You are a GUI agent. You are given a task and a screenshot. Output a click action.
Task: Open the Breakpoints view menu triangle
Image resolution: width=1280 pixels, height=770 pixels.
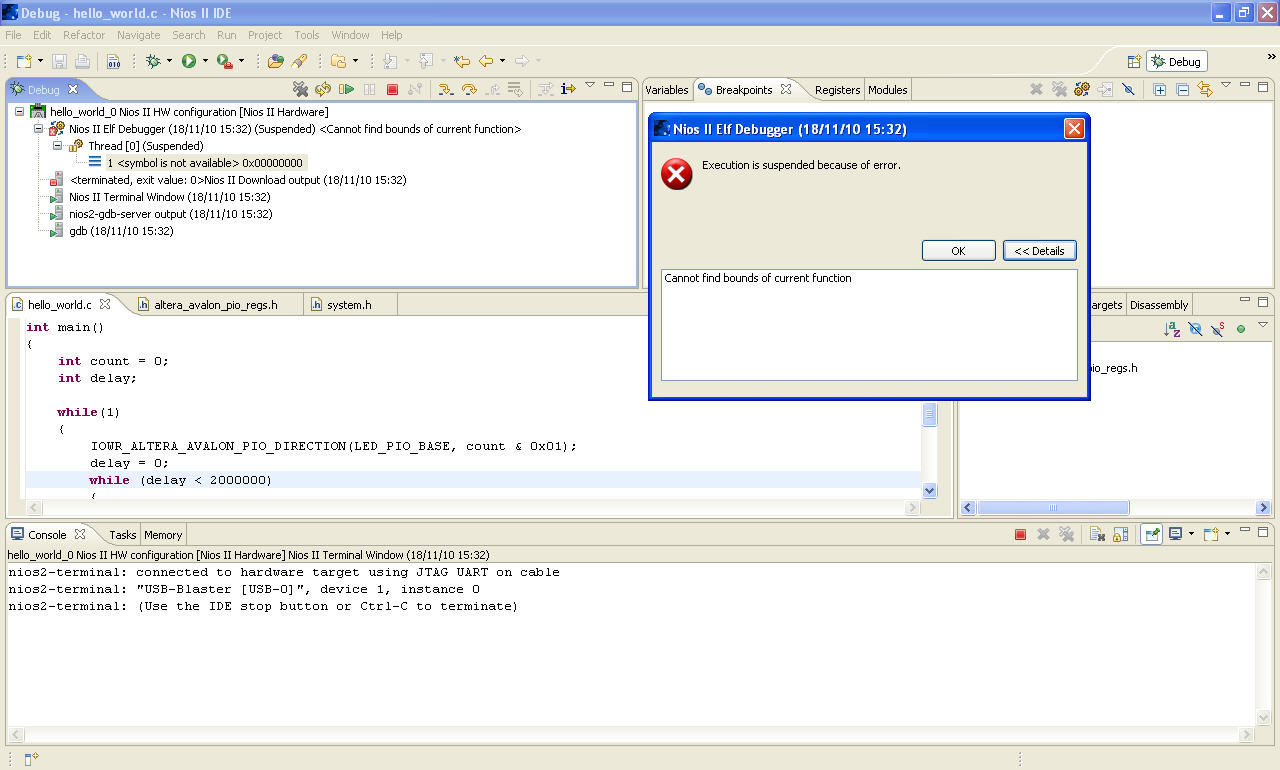pos(1226,85)
